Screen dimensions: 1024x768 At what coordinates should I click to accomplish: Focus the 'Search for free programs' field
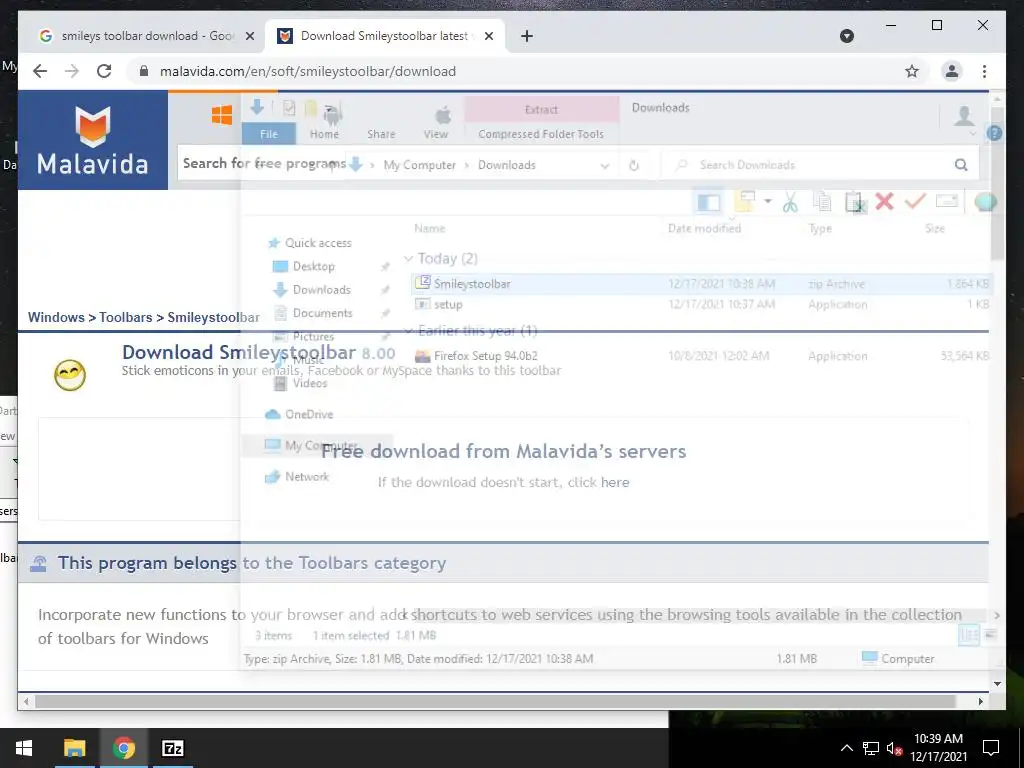point(562,163)
